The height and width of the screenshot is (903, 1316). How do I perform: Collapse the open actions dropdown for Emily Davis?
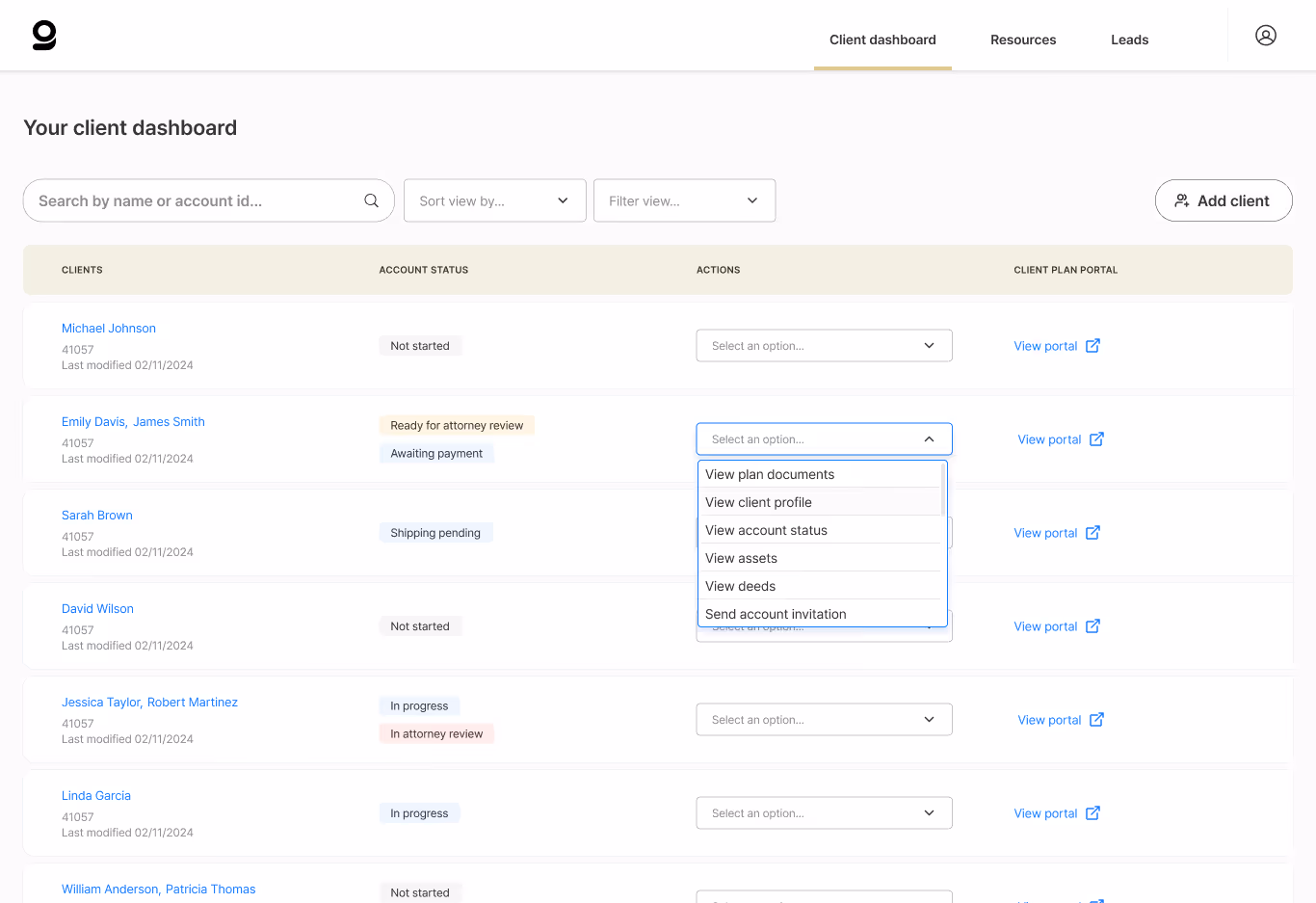coord(824,439)
